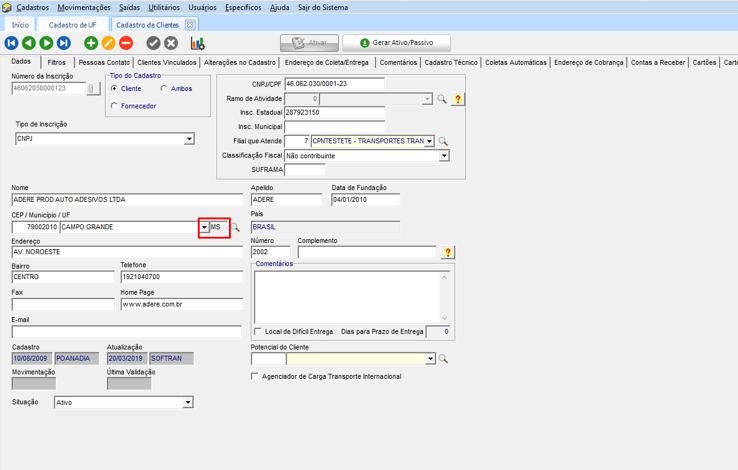Image resolution: width=738 pixels, height=470 pixels.
Task: Go to the last record
Action: 63,43
